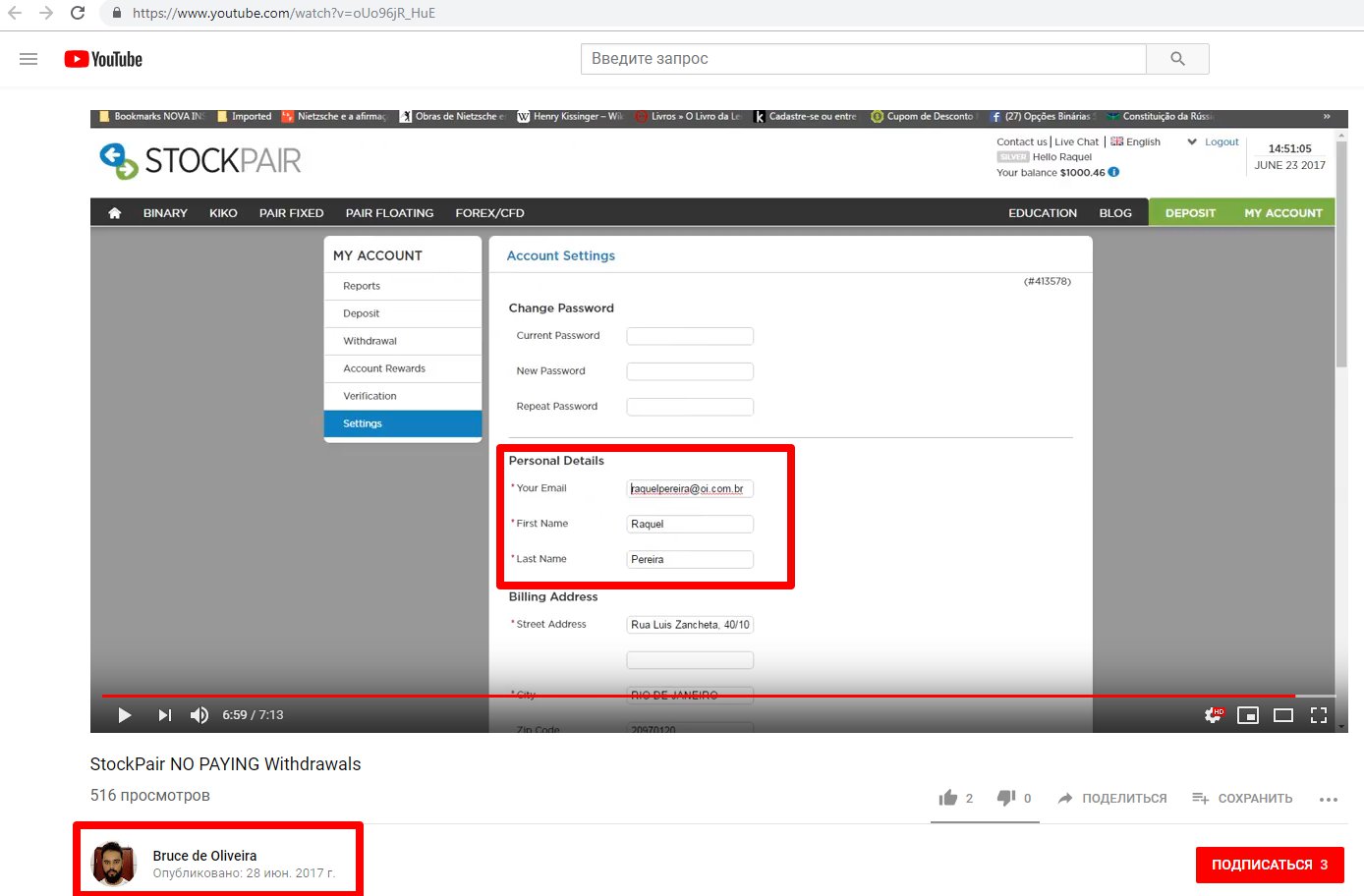Select Withdrawal in My Account sidebar
Viewport: 1364px width, 896px height.
tap(403, 341)
